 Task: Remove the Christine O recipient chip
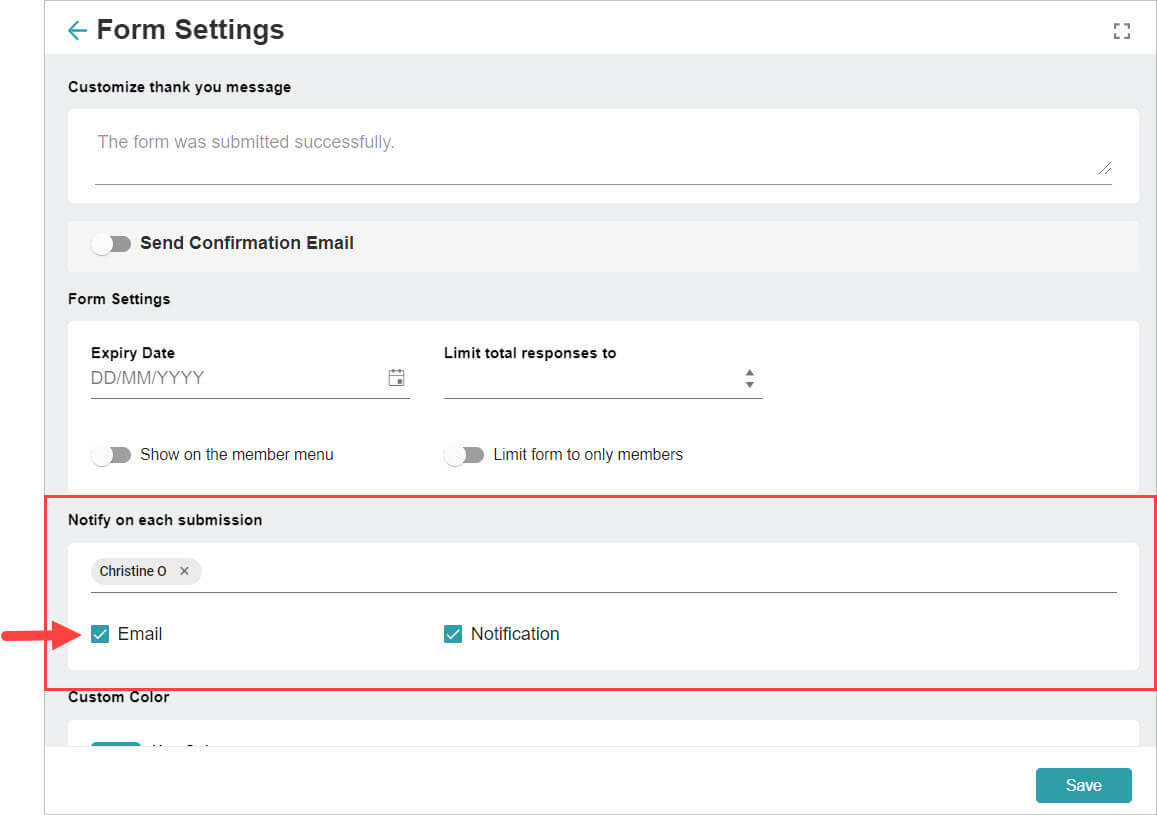[x=184, y=571]
